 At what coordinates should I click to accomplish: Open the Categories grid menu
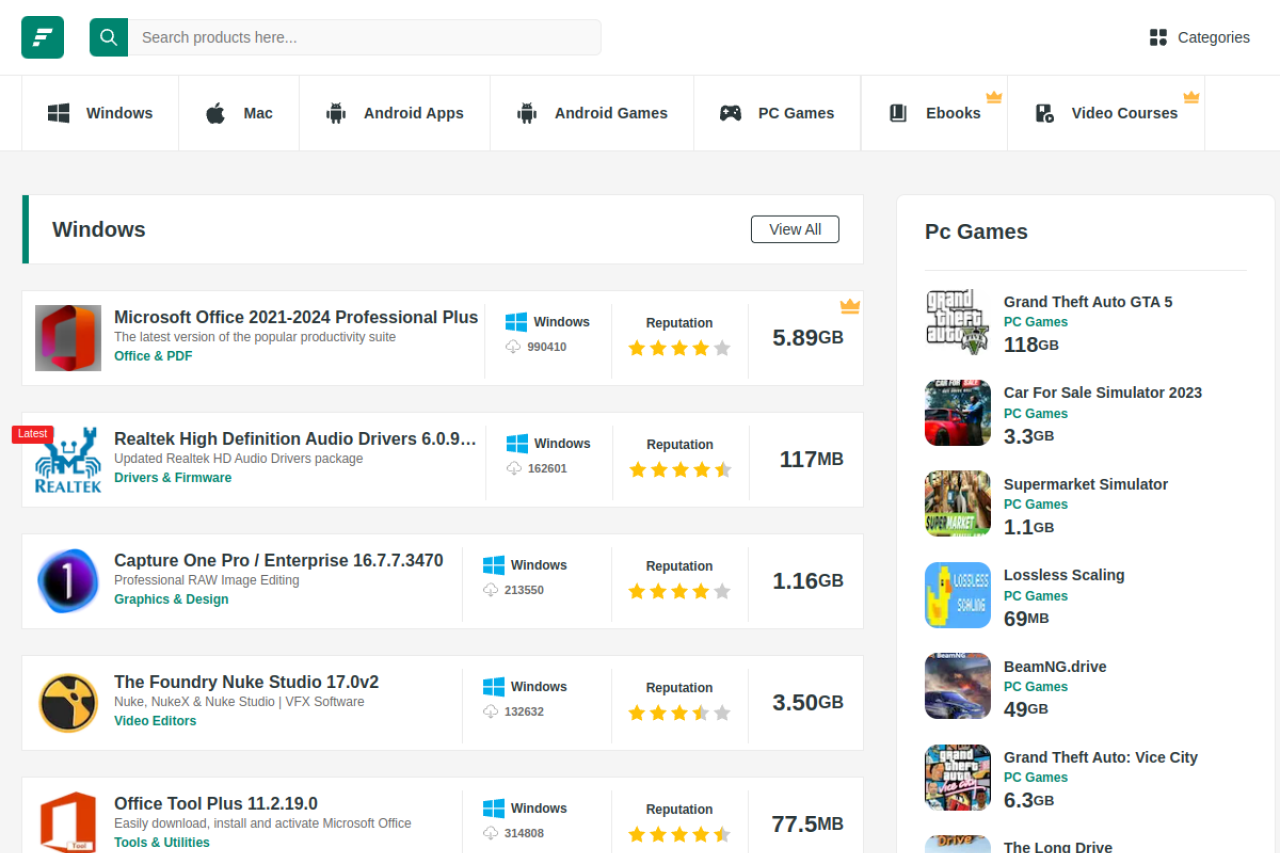coord(1199,37)
